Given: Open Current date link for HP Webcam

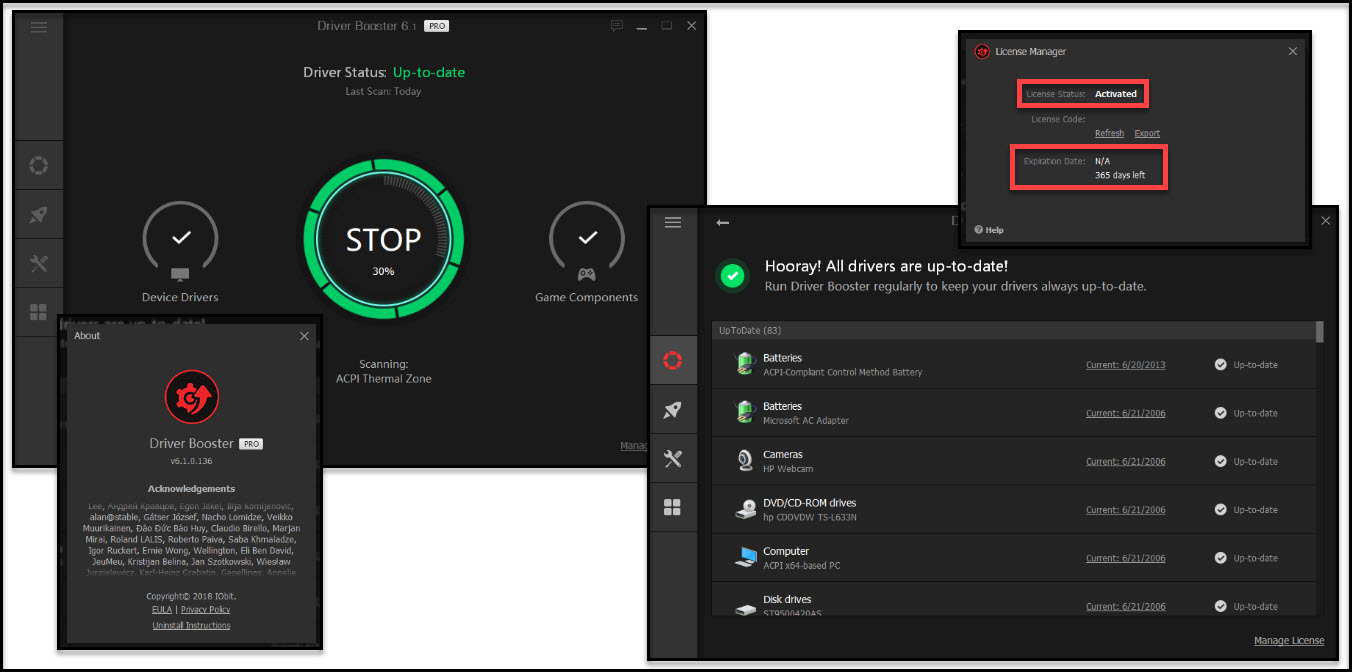Looking at the screenshot, I should click(x=1126, y=462).
